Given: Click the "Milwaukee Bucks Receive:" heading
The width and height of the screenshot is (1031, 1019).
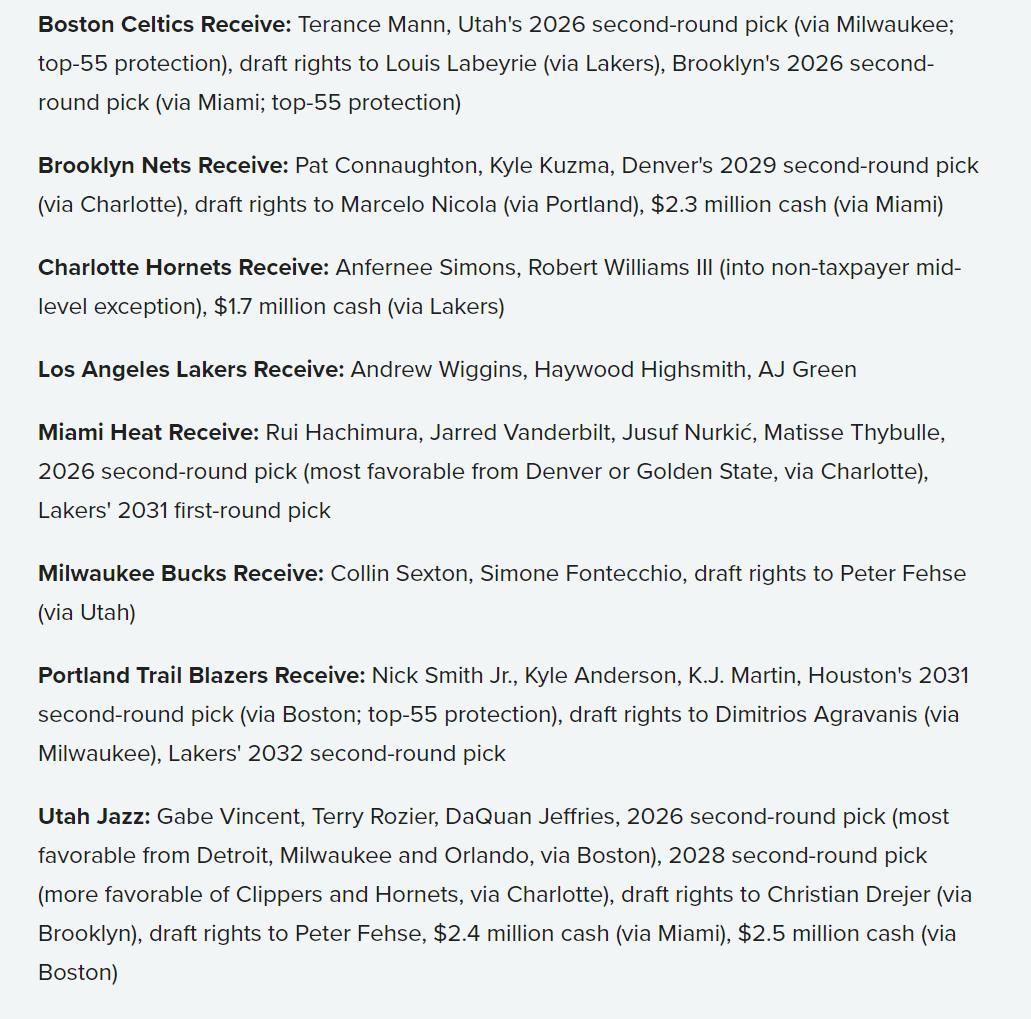Looking at the screenshot, I should [x=181, y=573].
